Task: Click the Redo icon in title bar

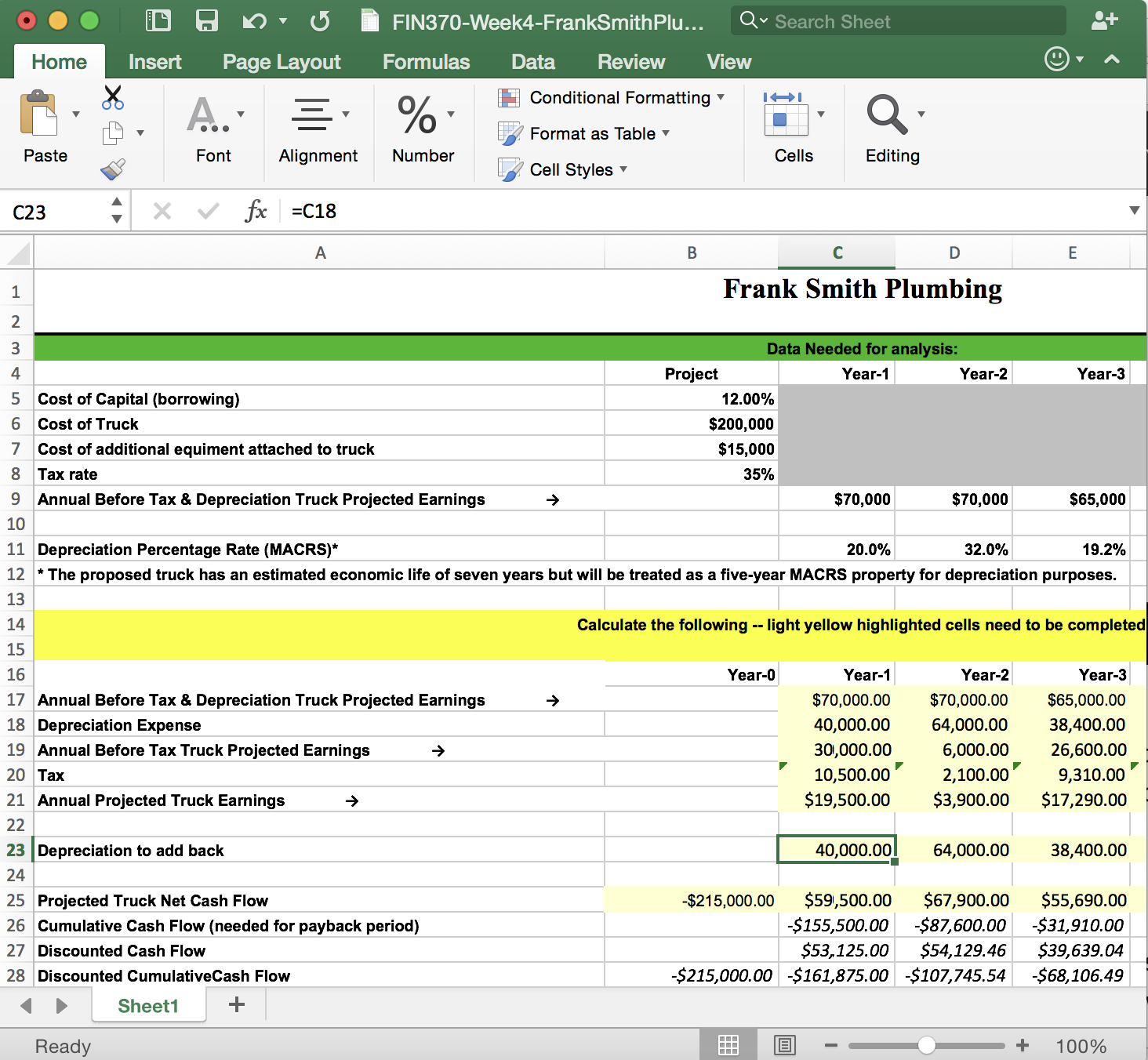Action: pos(319,21)
